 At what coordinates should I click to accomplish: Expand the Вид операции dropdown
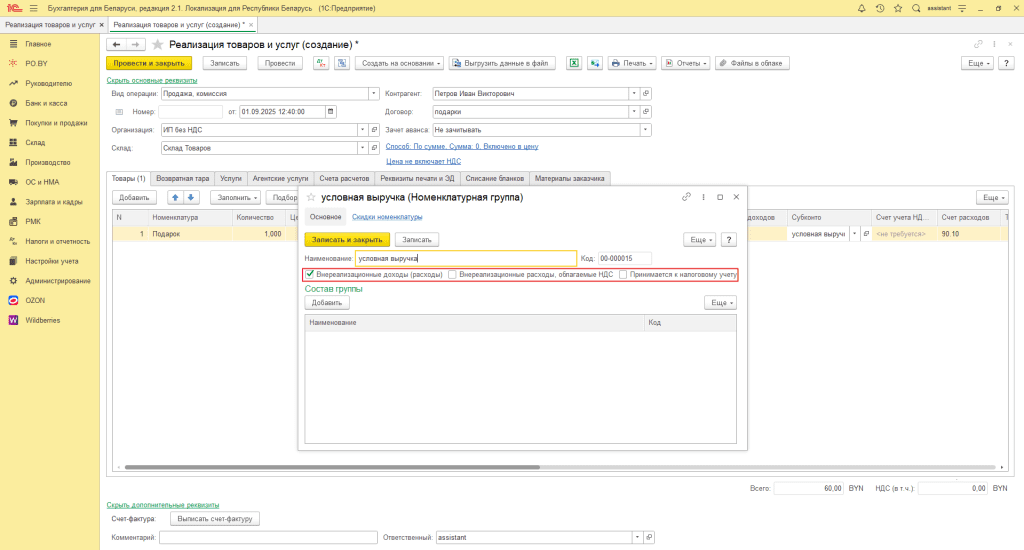coord(374,93)
